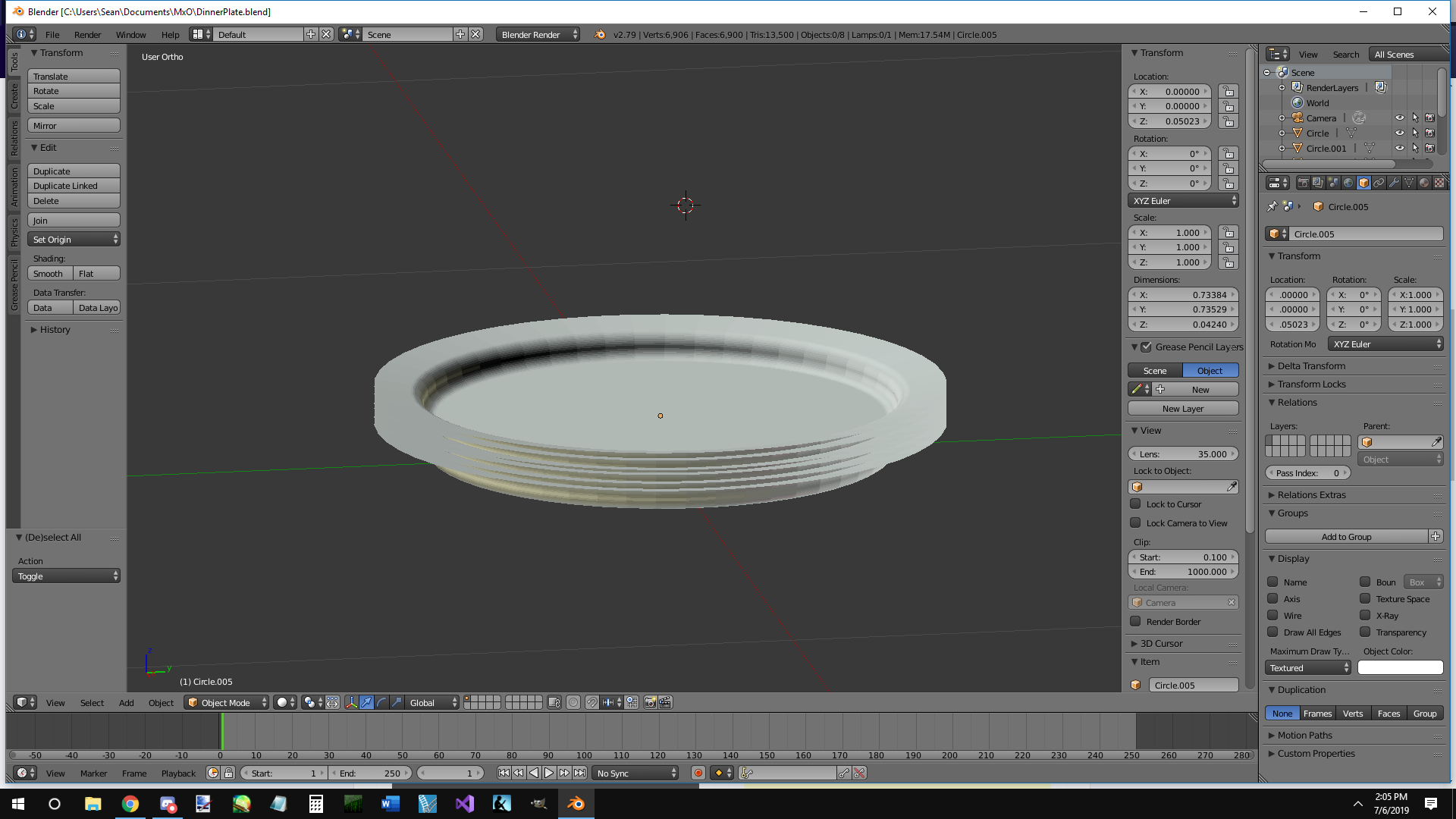The width and height of the screenshot is (1456, 819).
Task: Open the World properties tab
Action: click(x=1348, y=183)
